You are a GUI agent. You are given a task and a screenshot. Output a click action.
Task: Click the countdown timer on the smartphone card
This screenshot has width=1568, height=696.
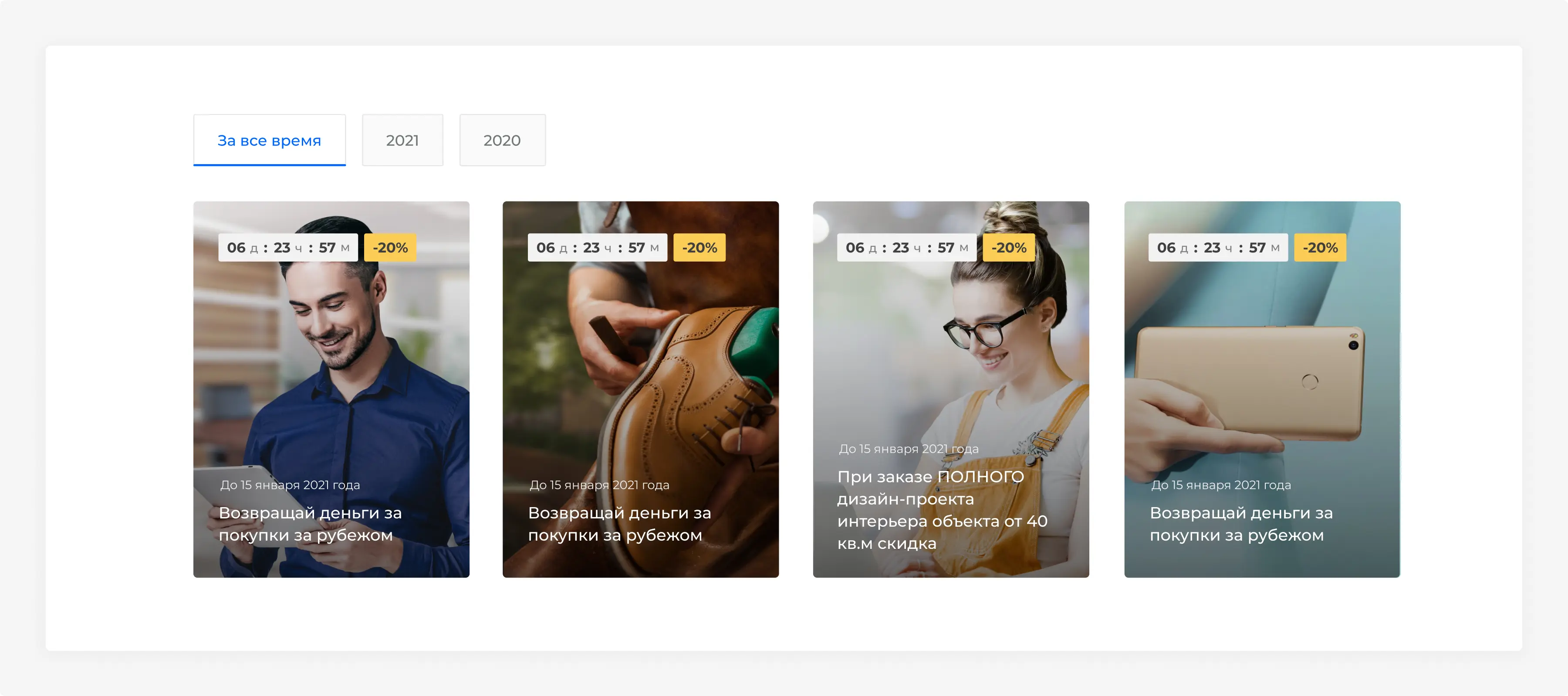tap(1218, 248)
